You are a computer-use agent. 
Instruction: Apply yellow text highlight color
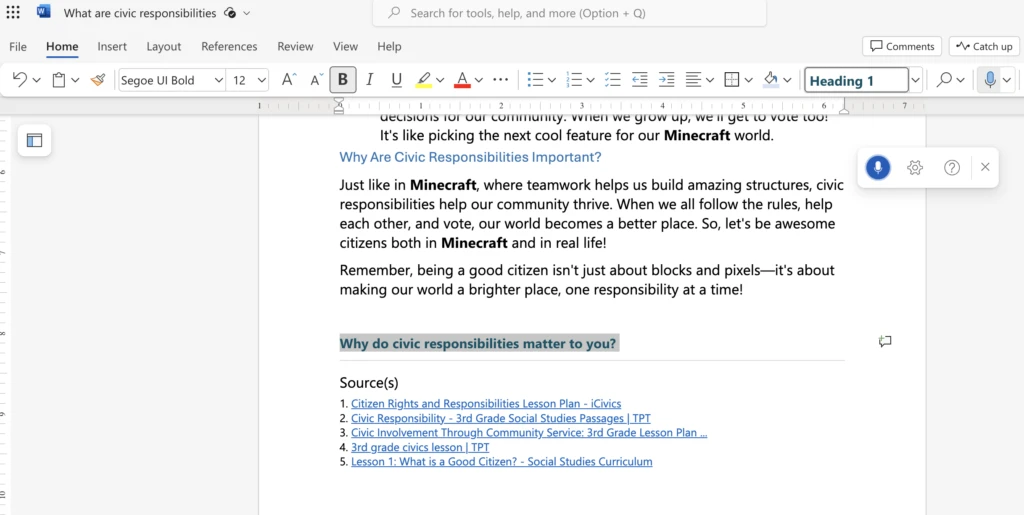[x=423, y=80]
